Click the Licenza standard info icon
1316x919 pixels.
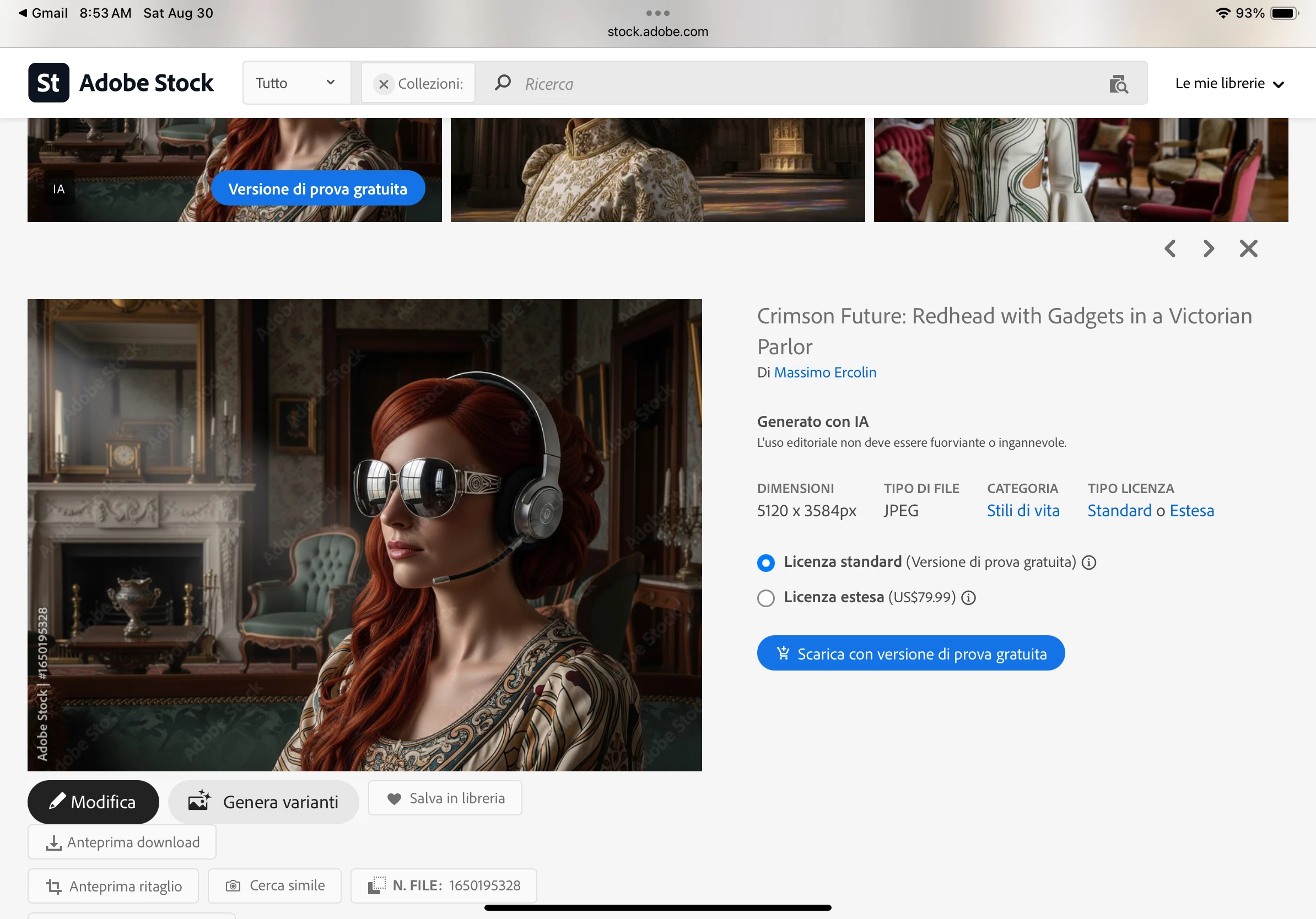[x=1088, y=563]
